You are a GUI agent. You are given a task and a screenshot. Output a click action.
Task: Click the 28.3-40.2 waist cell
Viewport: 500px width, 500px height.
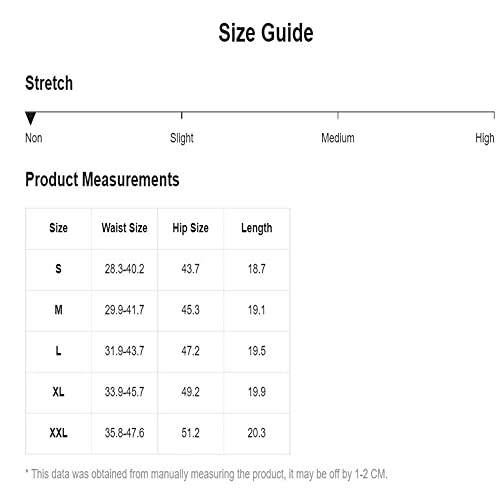pos(124,269)
